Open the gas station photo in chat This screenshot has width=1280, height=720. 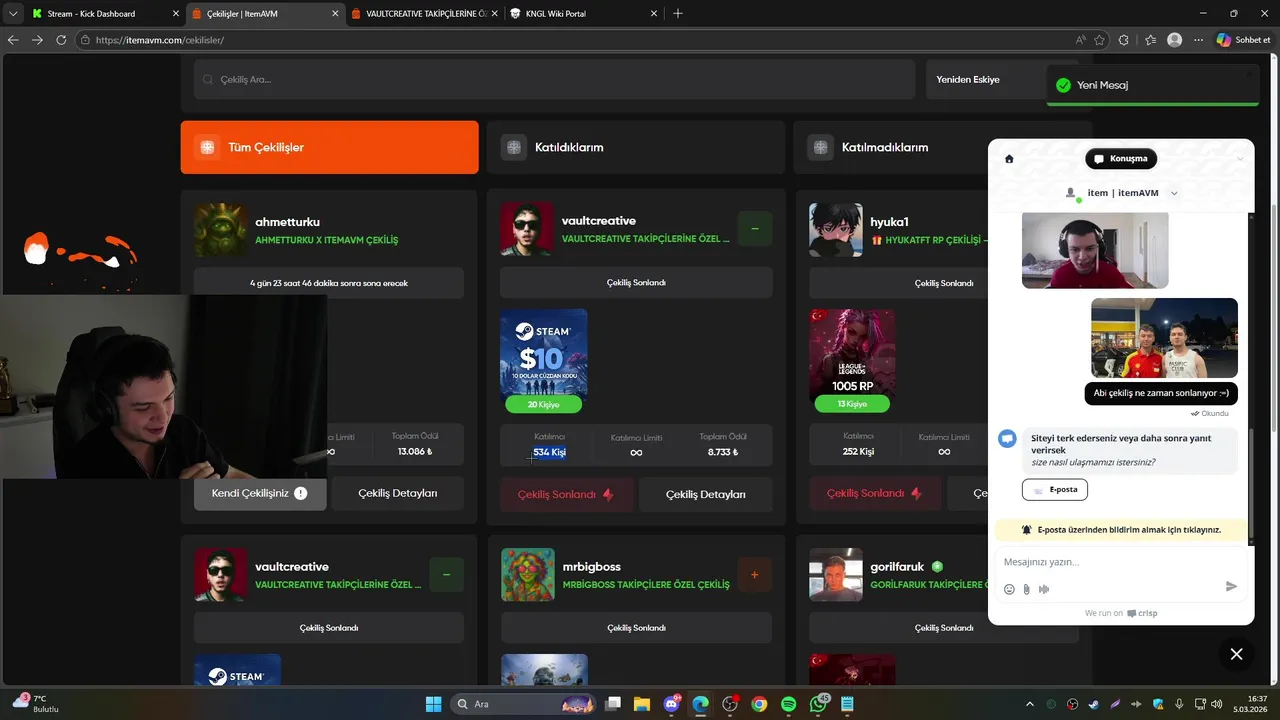click(x=1164, y=338)
